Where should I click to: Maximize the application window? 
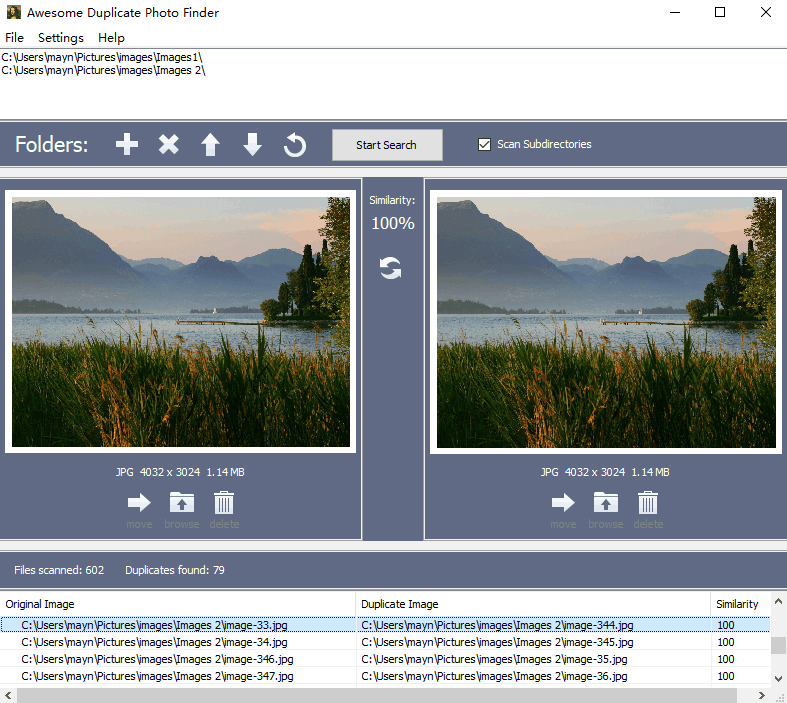tap(720, 12)
